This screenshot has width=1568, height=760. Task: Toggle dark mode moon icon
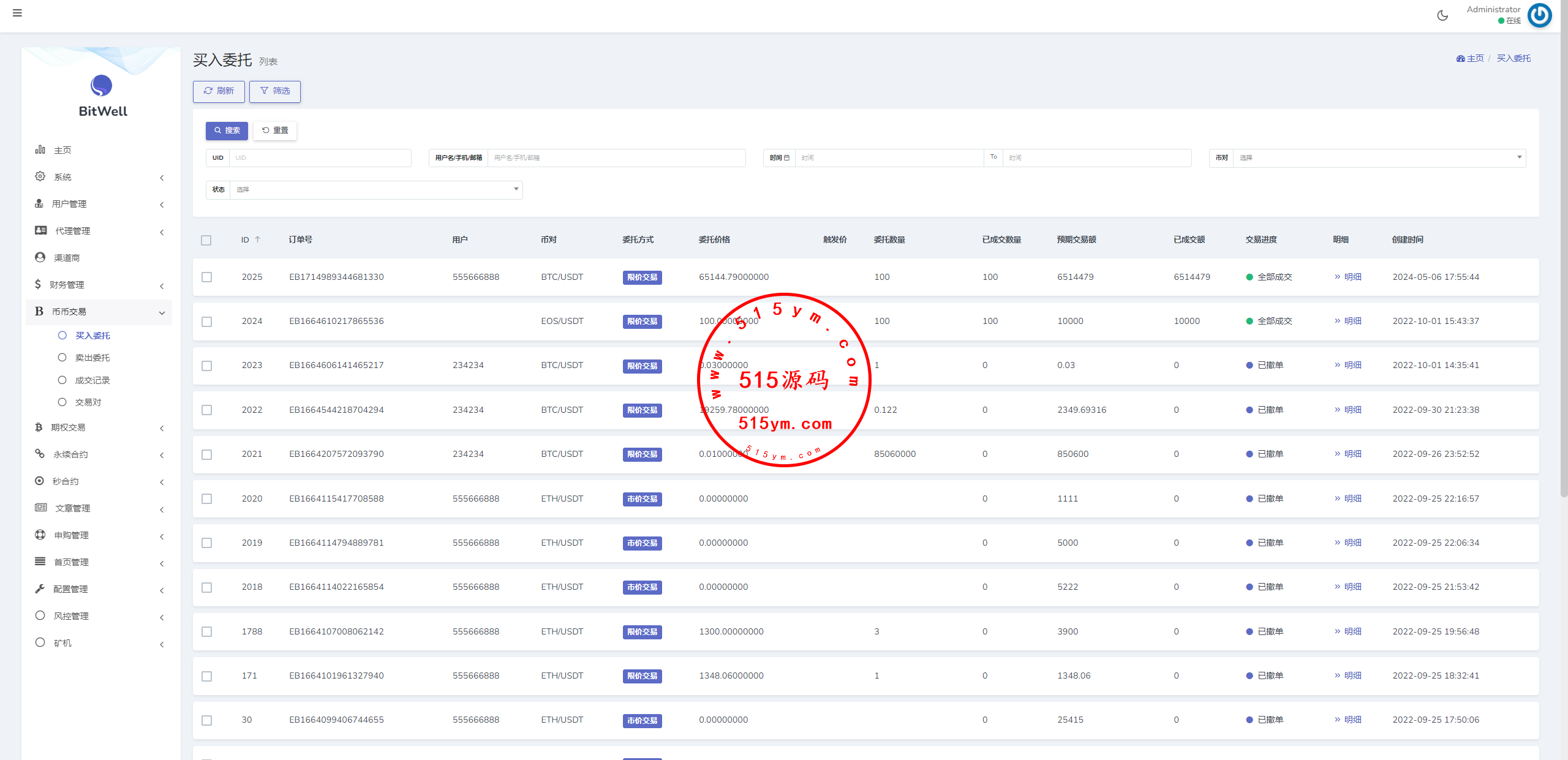1442,15
